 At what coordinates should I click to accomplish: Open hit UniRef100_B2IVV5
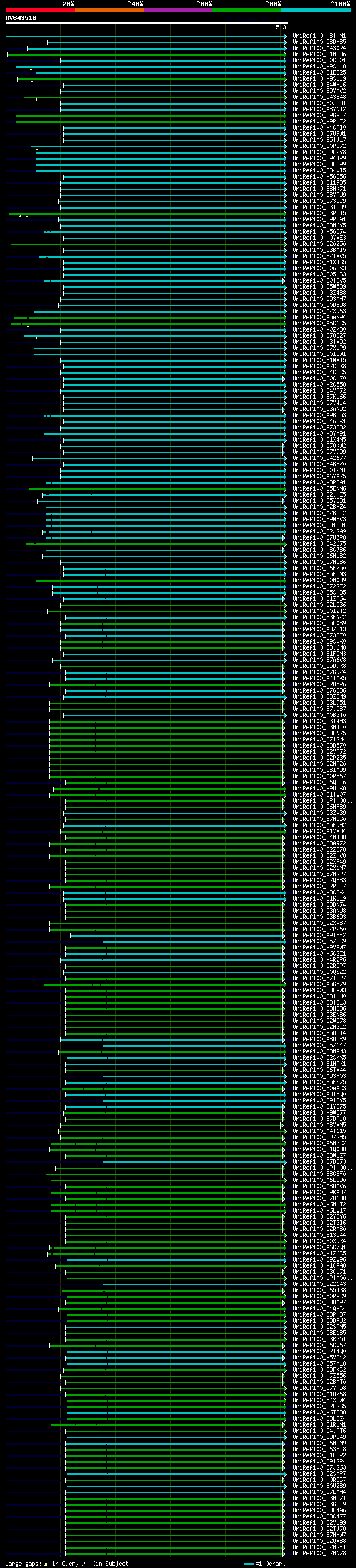click(x=319, y=256)
